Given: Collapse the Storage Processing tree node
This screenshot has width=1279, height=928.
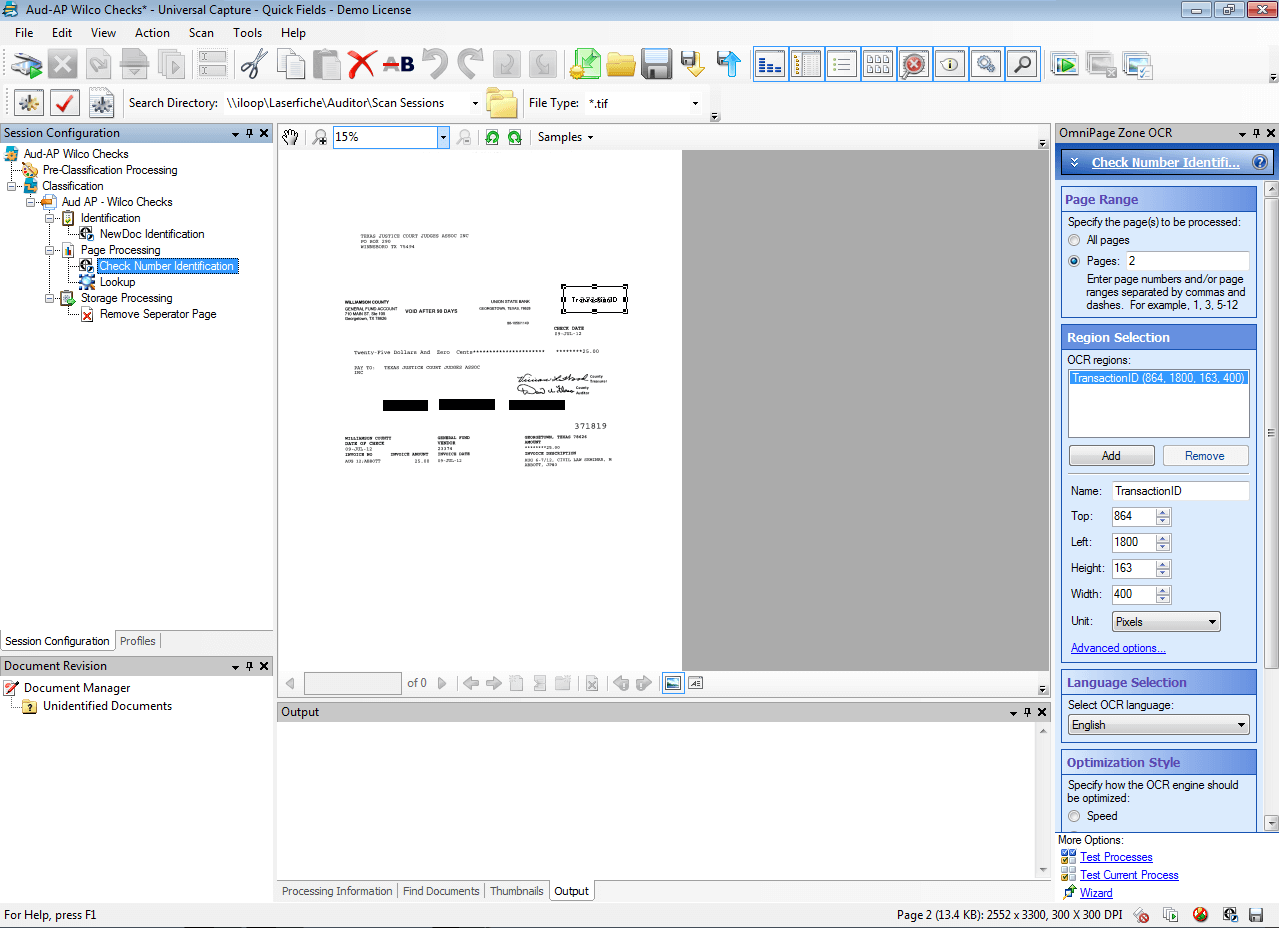Looking at the screenshot, I should 50,298.
